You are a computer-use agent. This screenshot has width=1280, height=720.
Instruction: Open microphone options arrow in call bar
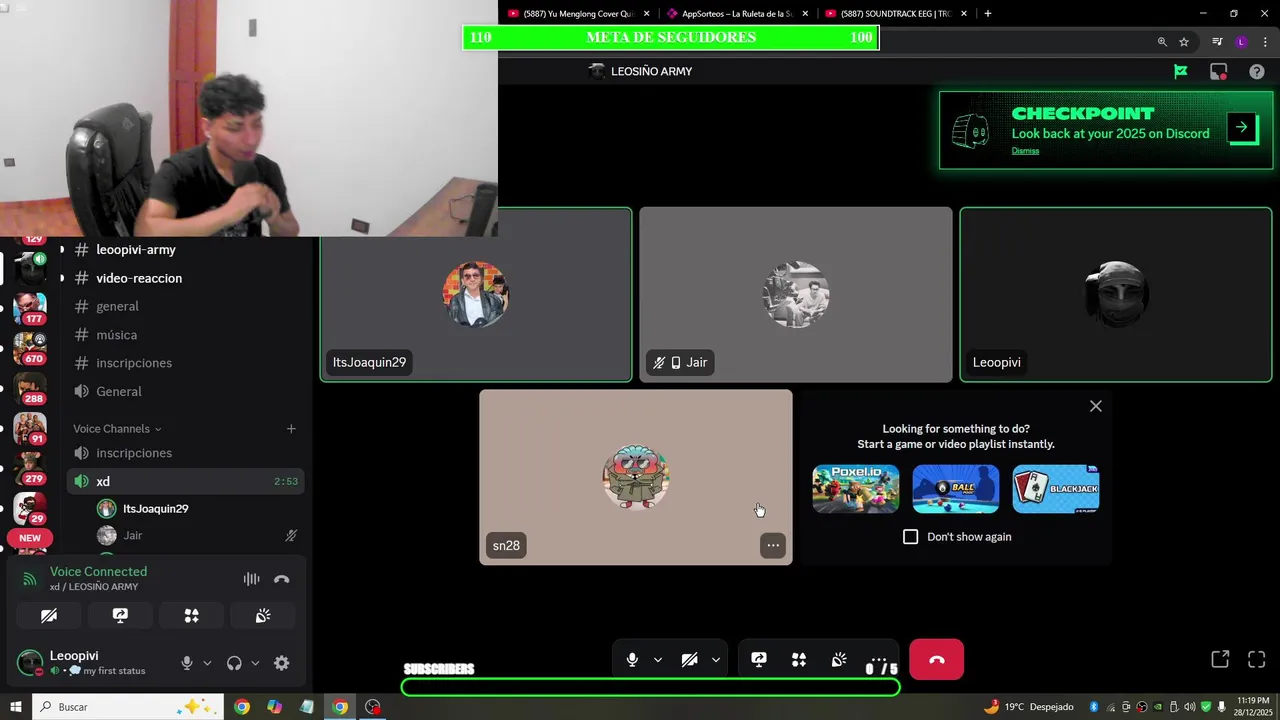(x=657, y=660)
